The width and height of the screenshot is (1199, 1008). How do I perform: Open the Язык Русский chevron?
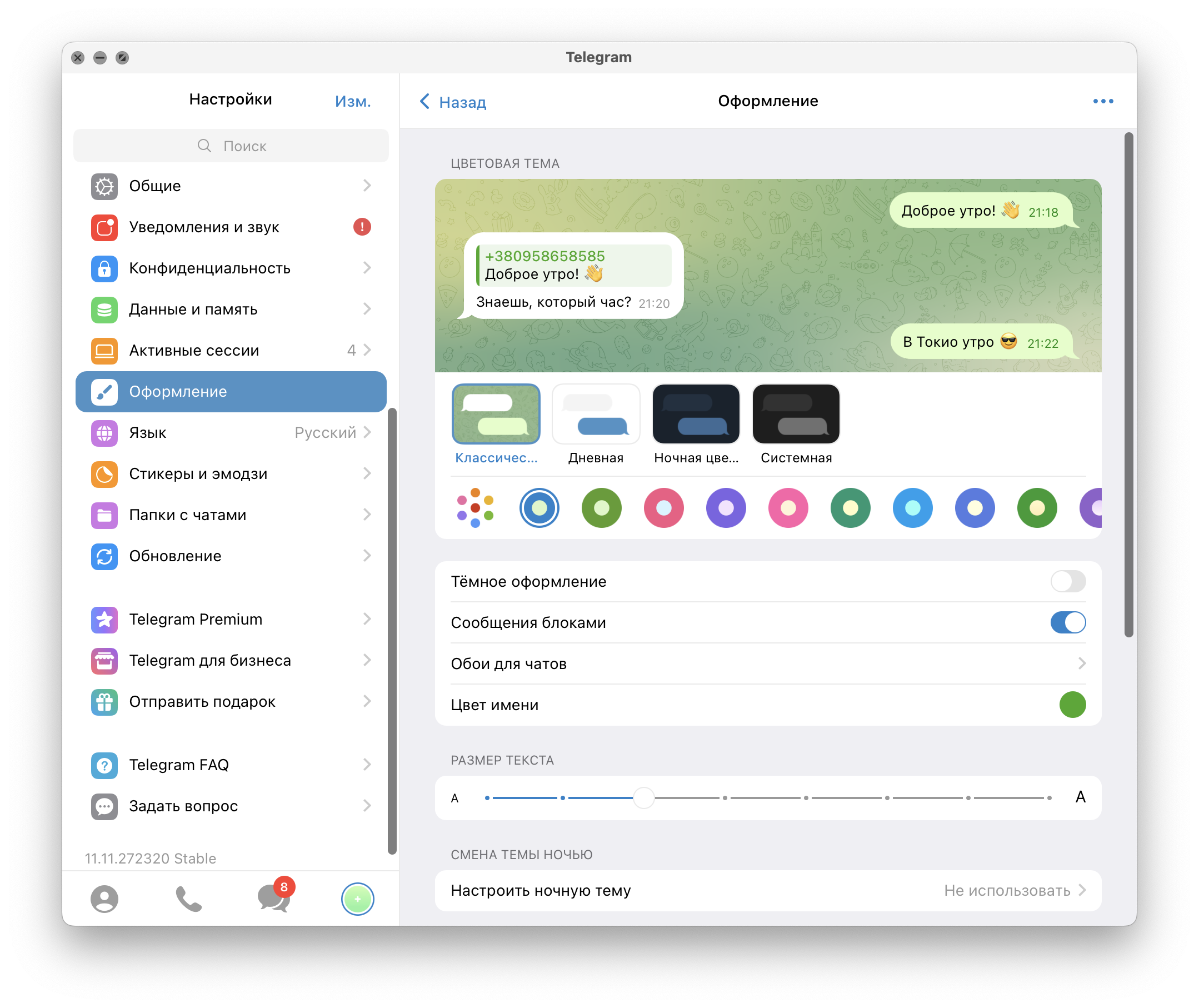click(x=367, y=432)
